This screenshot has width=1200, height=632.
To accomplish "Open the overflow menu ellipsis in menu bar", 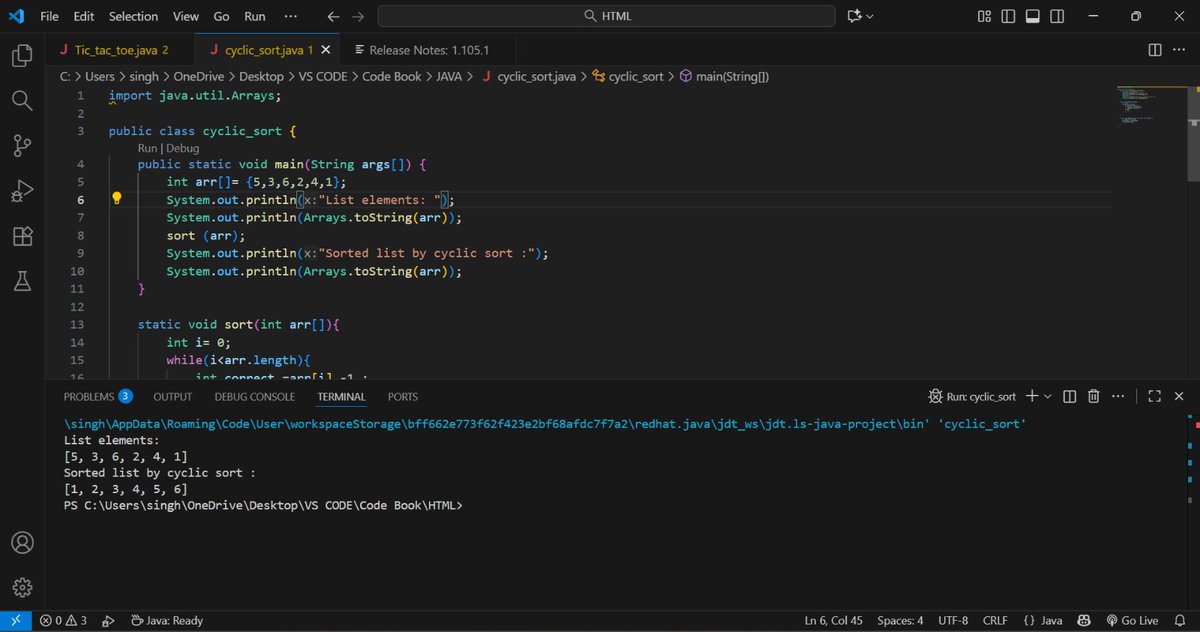I will point(291,16).
